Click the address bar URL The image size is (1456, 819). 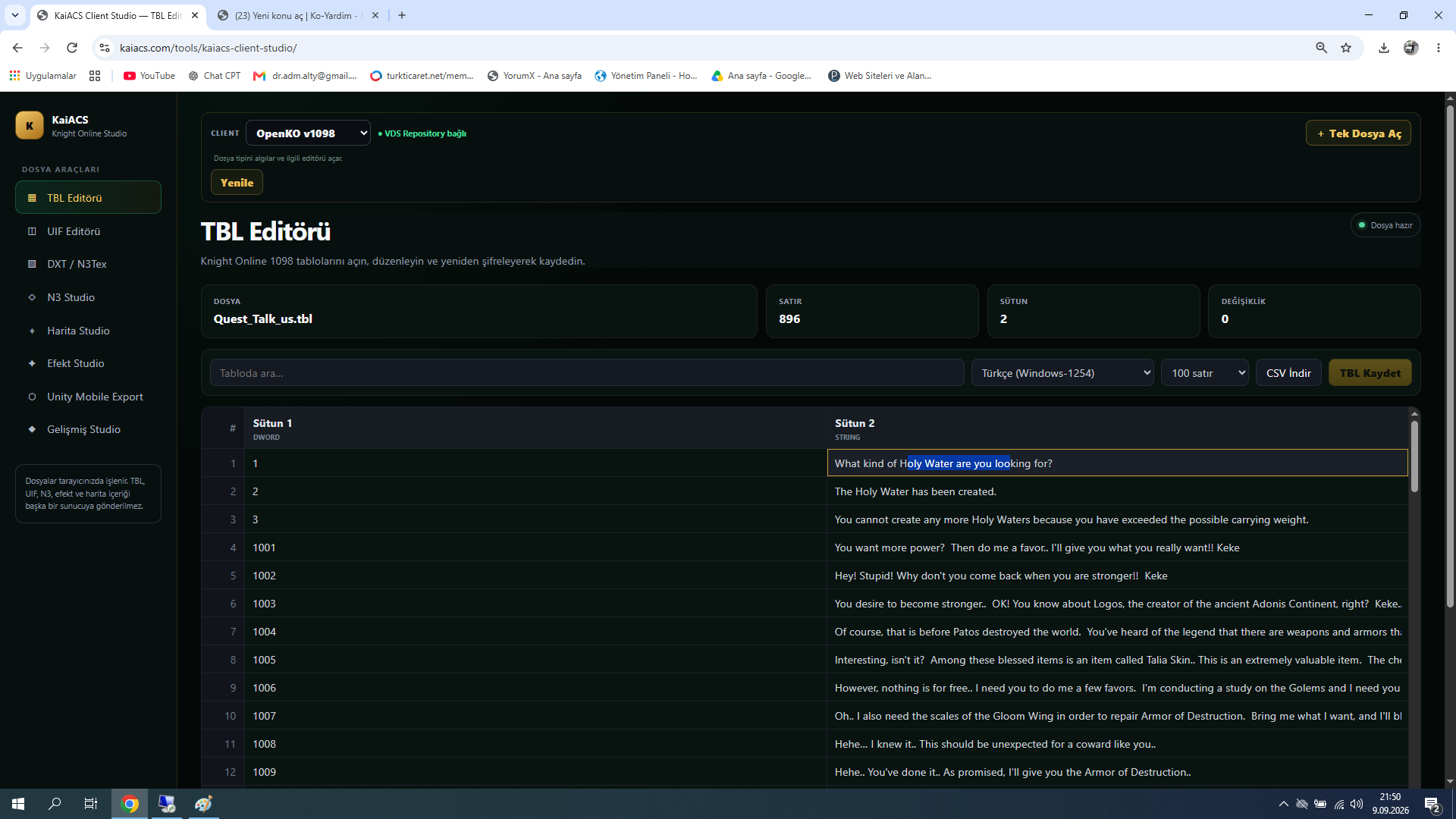pos(209,48)
